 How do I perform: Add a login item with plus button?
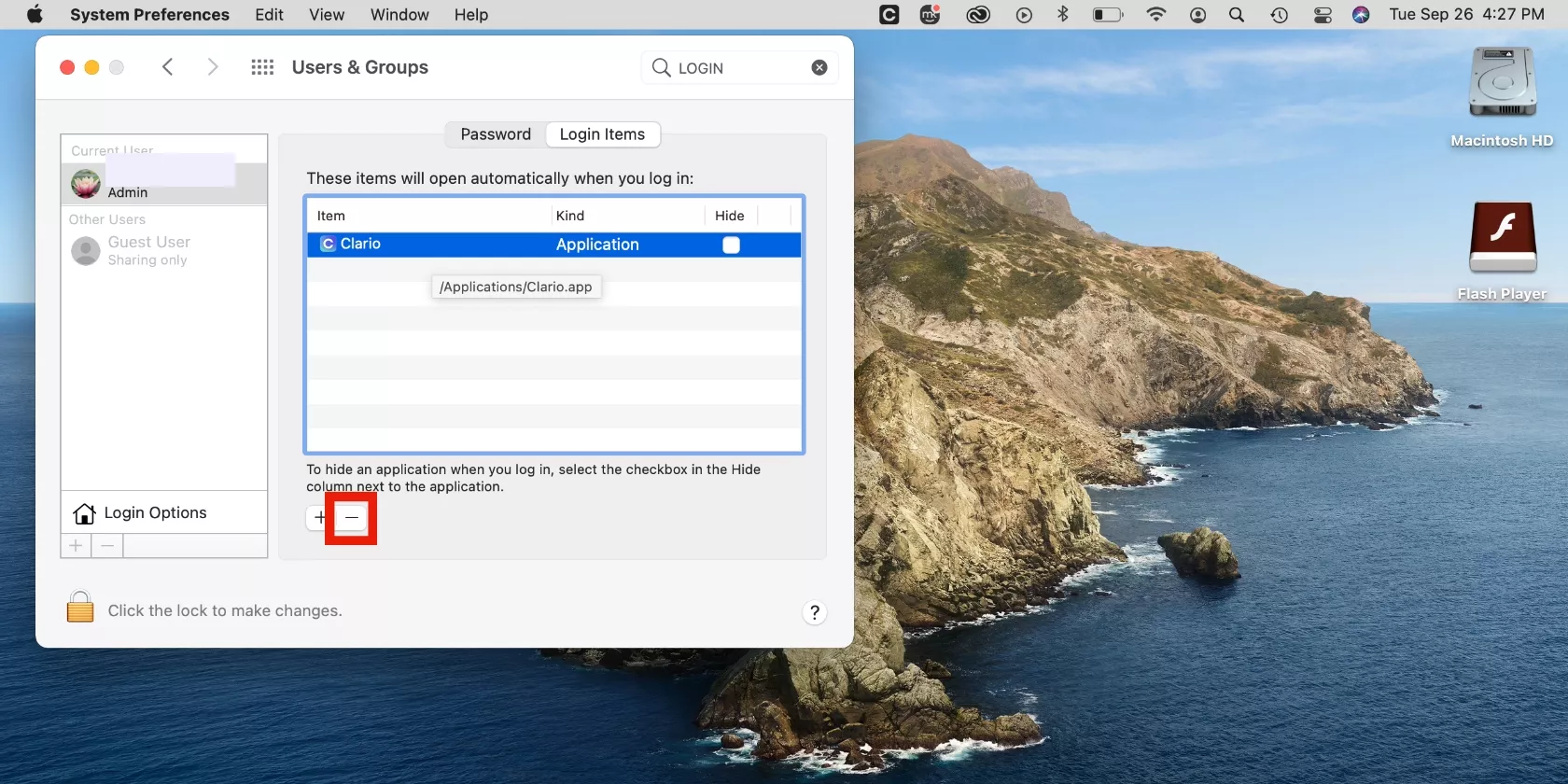(x=320, y=518)
